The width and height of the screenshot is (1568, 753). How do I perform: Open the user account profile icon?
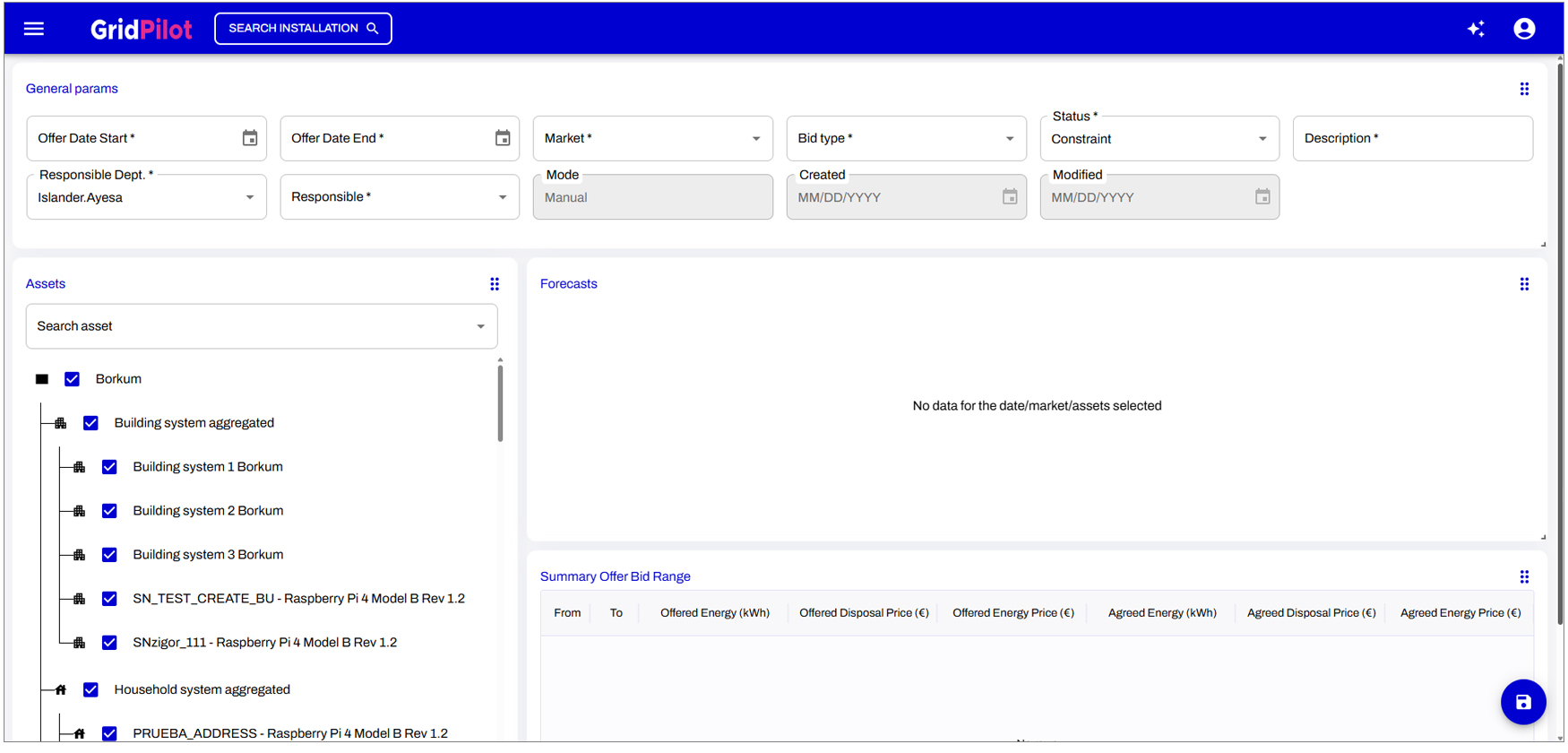1524,29
